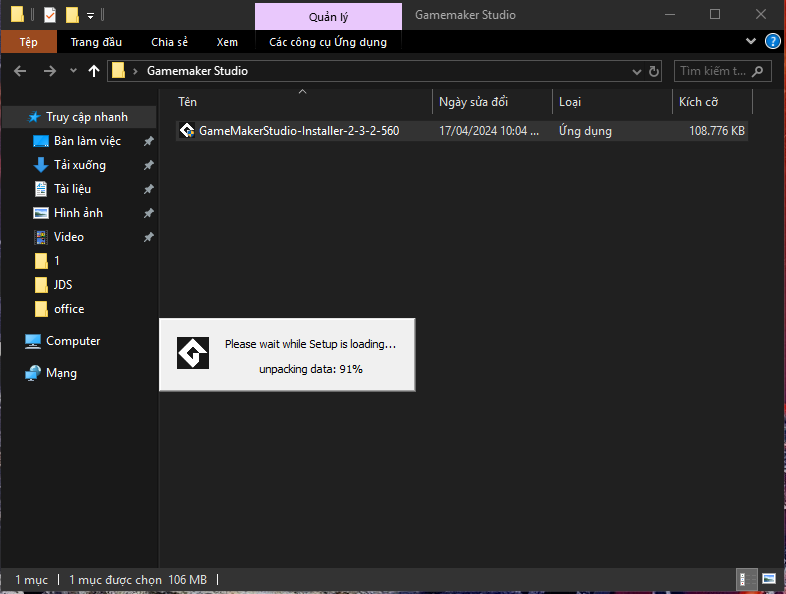
Task: Sort files by Ngày sửa đổi column
Action: (x=490, y=102)
